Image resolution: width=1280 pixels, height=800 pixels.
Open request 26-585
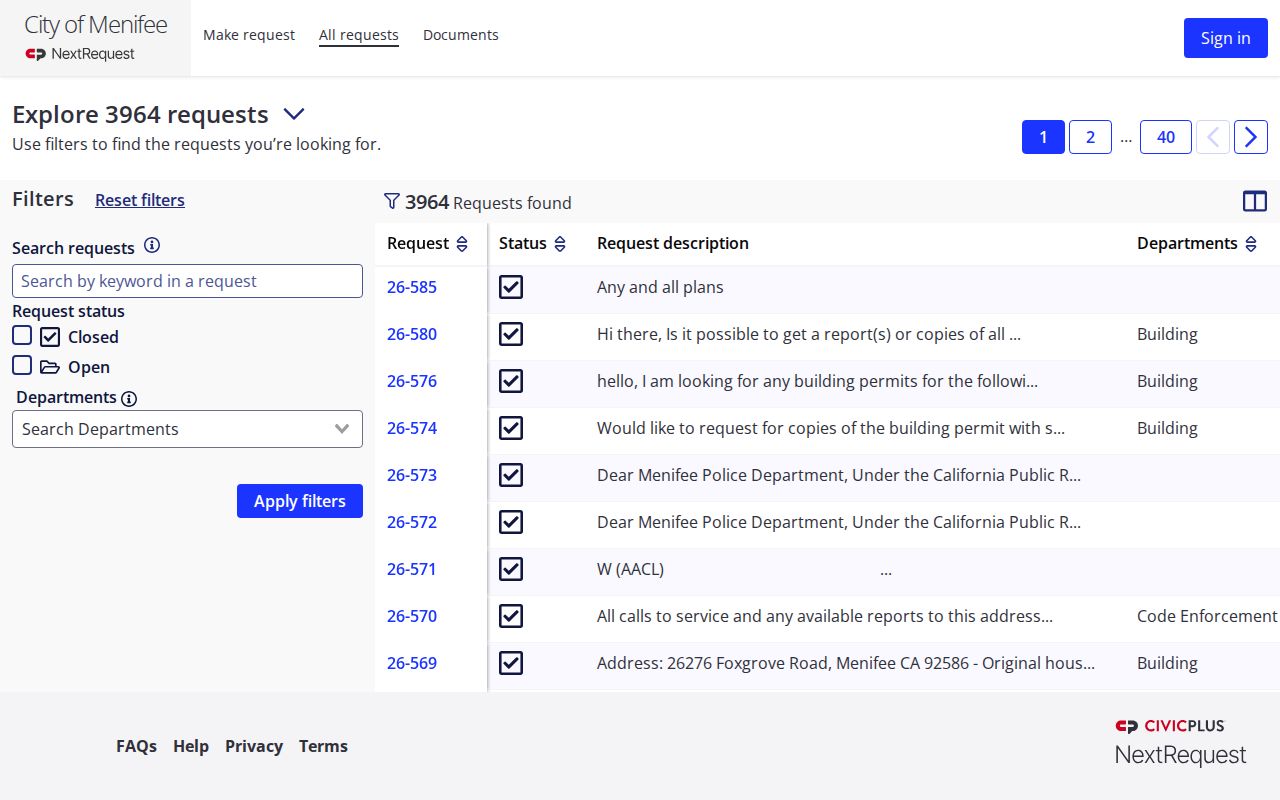[x=412, y=287]
